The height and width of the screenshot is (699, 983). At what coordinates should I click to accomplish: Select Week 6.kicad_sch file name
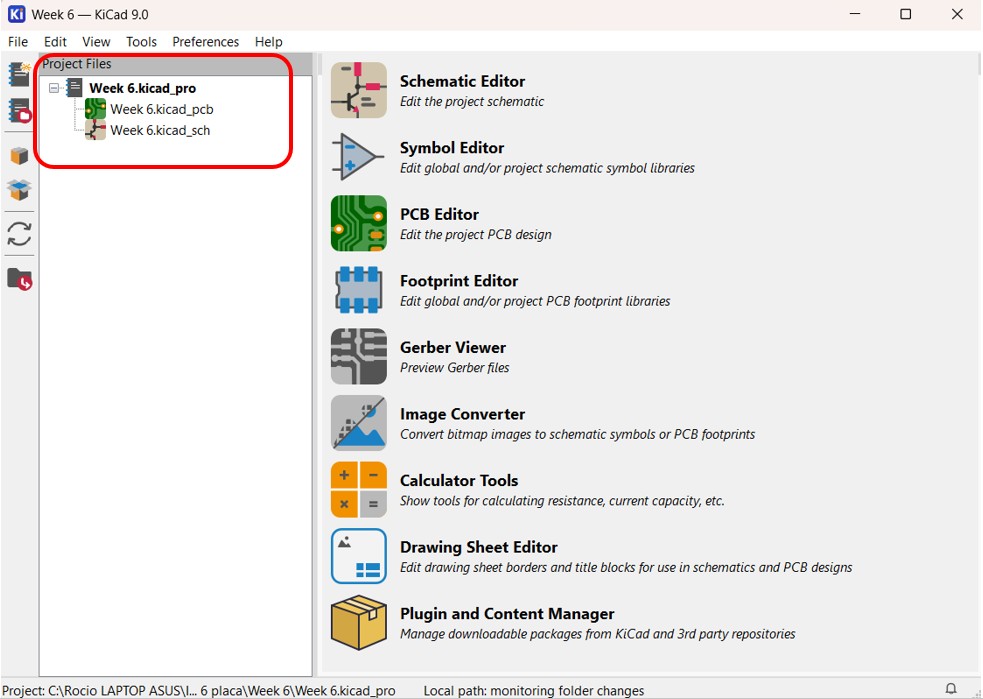160,130
